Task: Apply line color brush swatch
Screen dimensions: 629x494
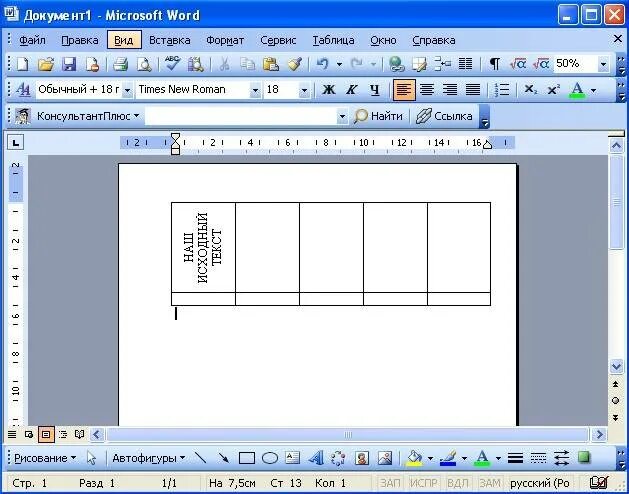Action: [448, 458]
